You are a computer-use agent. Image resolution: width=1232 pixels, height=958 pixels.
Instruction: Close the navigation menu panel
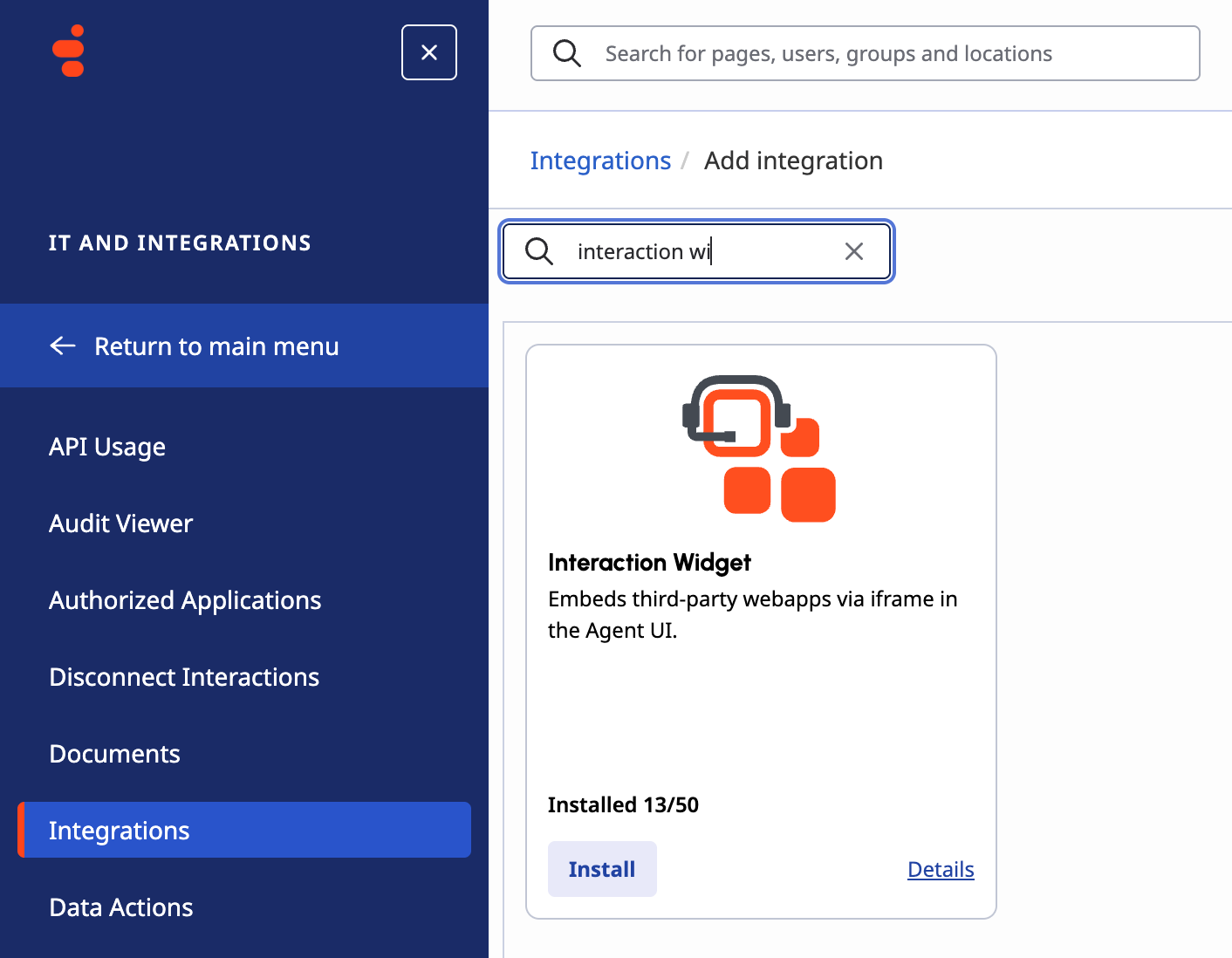click(x=428, y=52)
